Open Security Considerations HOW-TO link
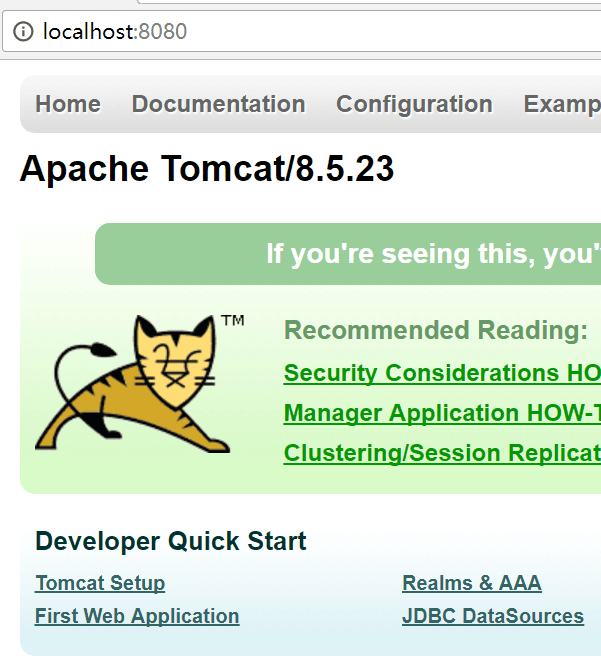The image size is (601, 664). pyautogui.click(x=442, y=373)
